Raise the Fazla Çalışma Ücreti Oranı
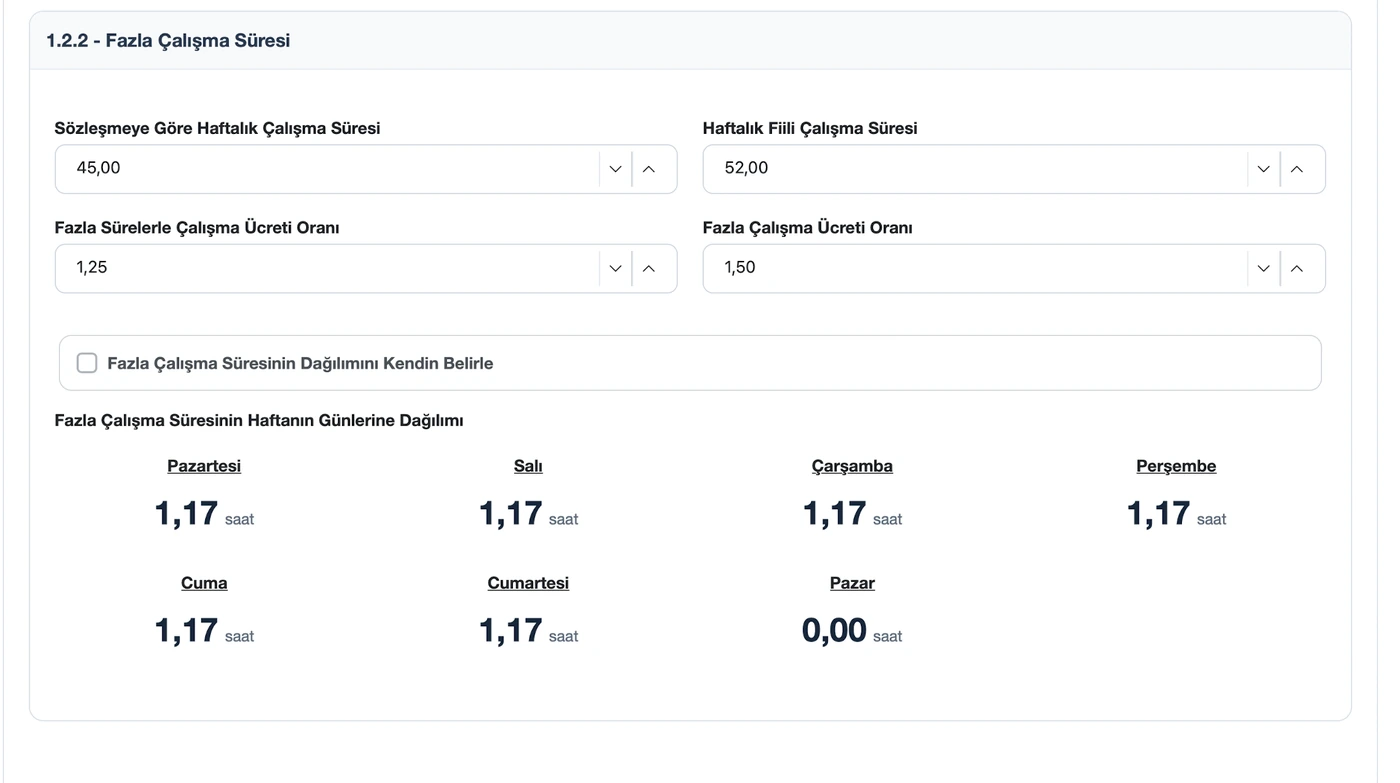The height and width of the screenshot is (783, 1400). [x=1297, y=268]
